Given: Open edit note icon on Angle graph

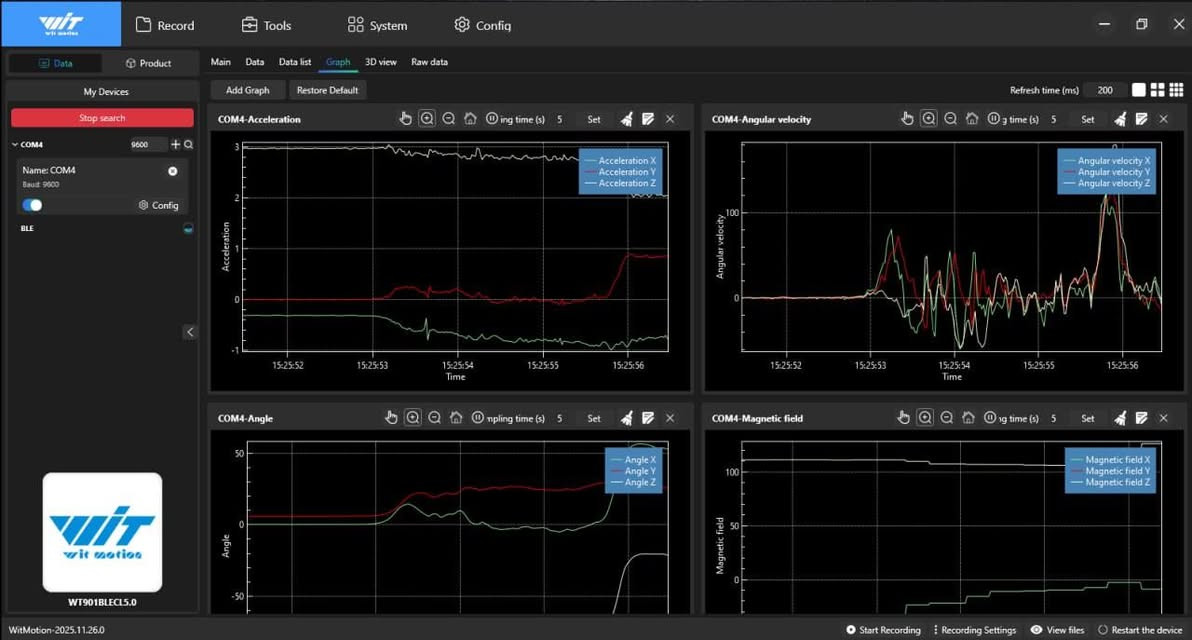Looking at the screenshot, I should pos(648,418).
